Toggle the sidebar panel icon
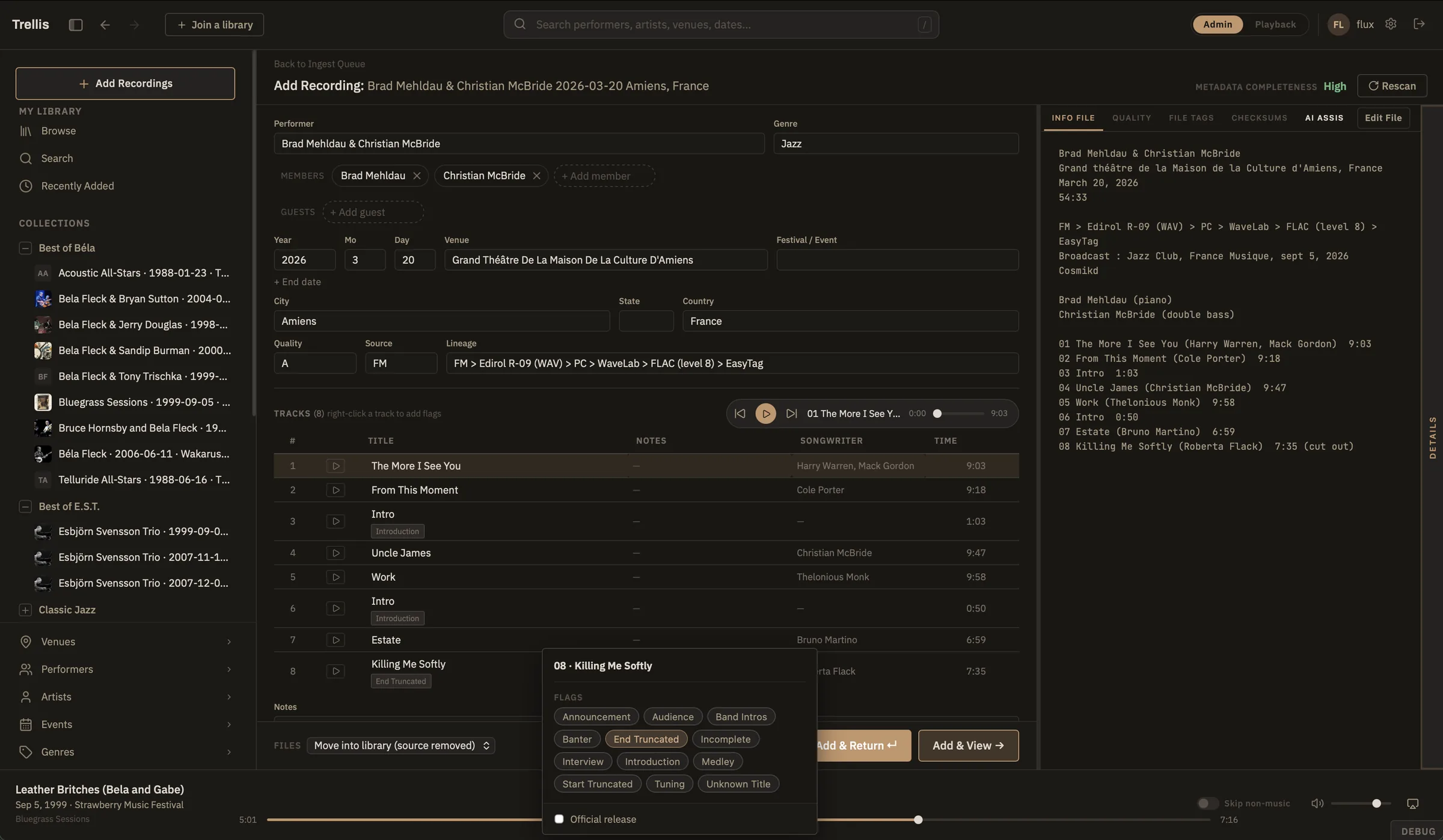Viewport: 1443px width, 840px height. 75,25
